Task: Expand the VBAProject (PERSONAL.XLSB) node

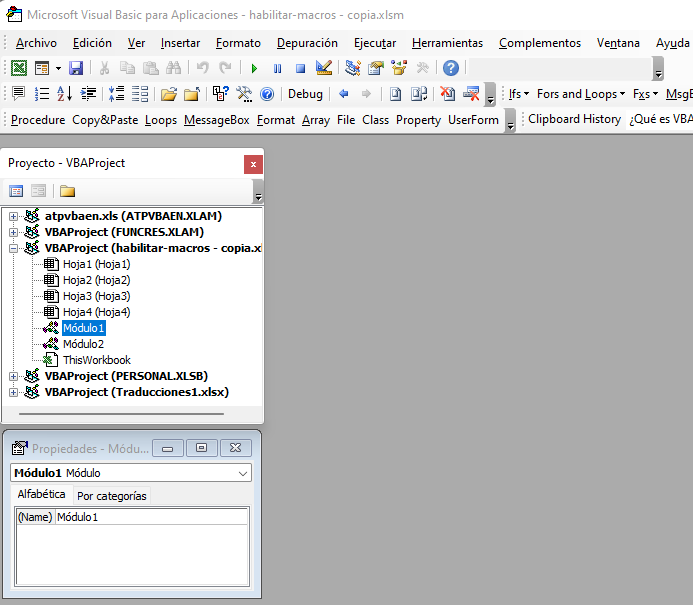Action: point(13,376)
